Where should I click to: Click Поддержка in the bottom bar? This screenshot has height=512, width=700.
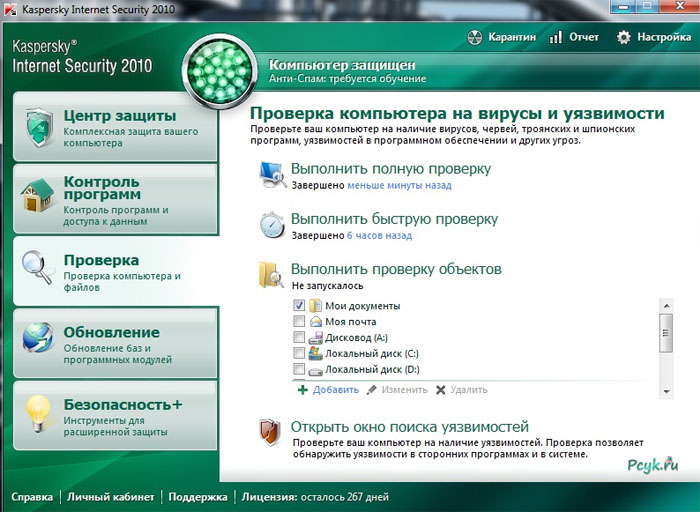click(x=198, y=497)
